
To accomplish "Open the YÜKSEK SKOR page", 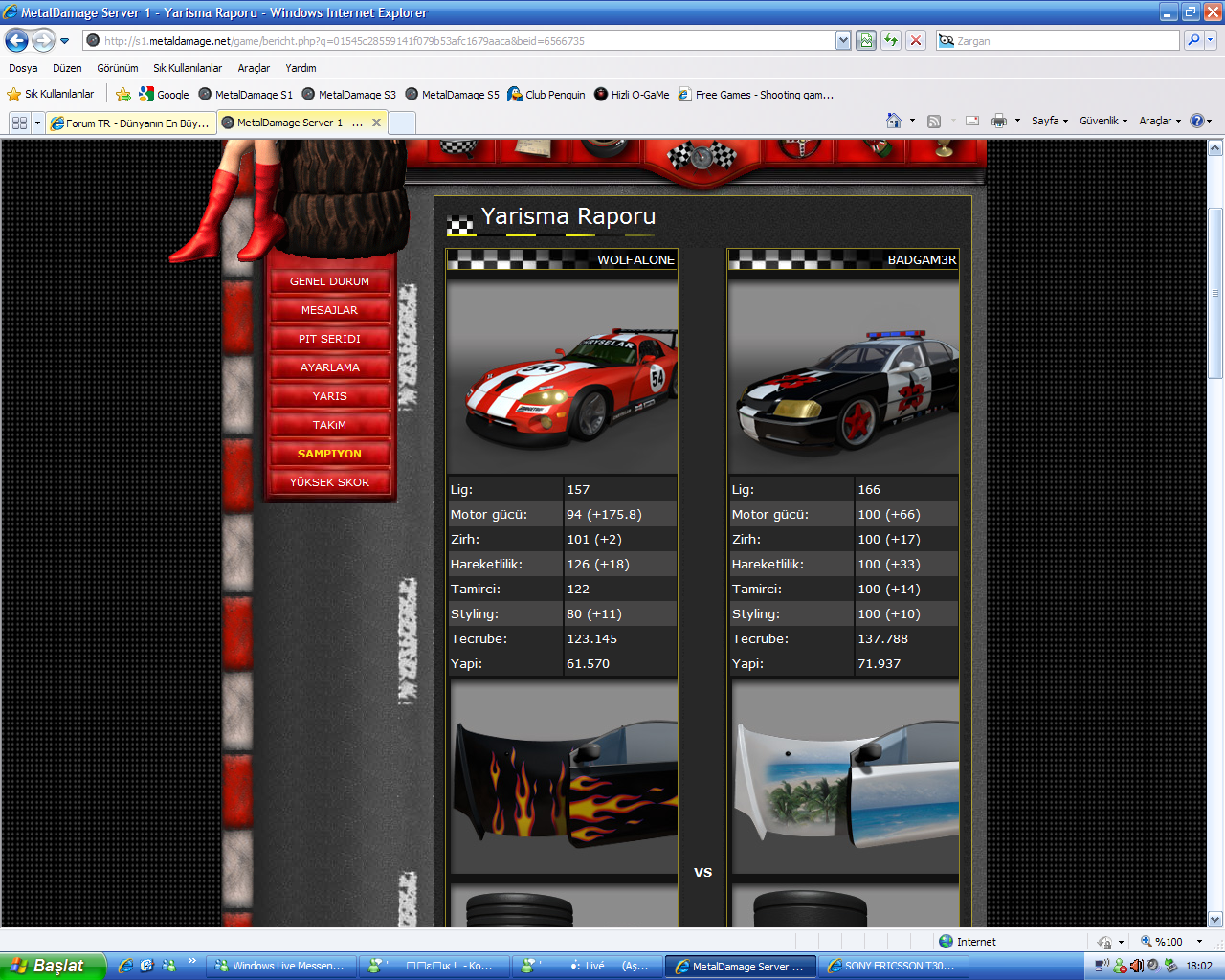I will pyautogui.click(x=329, y=482).
